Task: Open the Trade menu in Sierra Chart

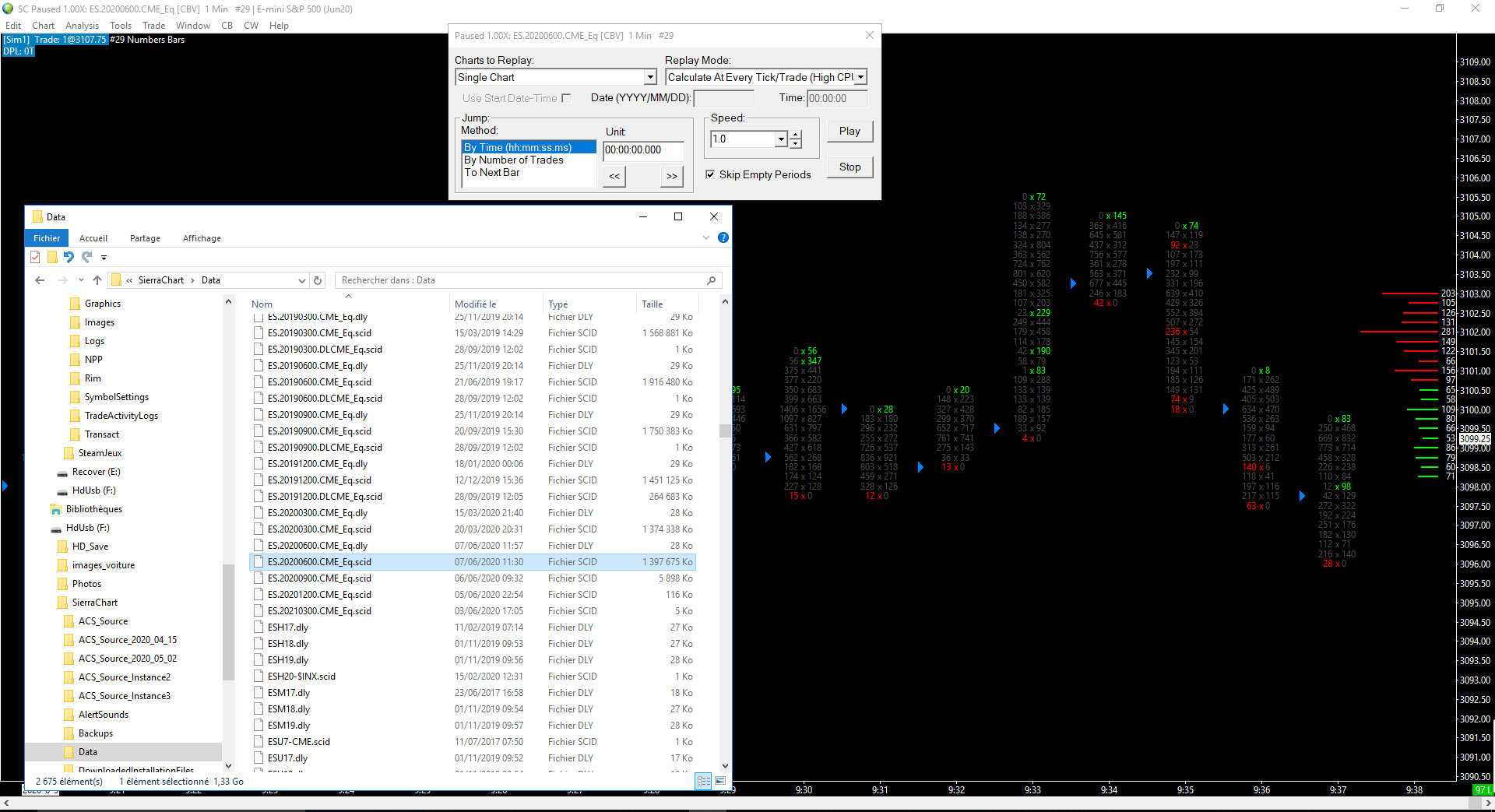Action: point(154,26)
